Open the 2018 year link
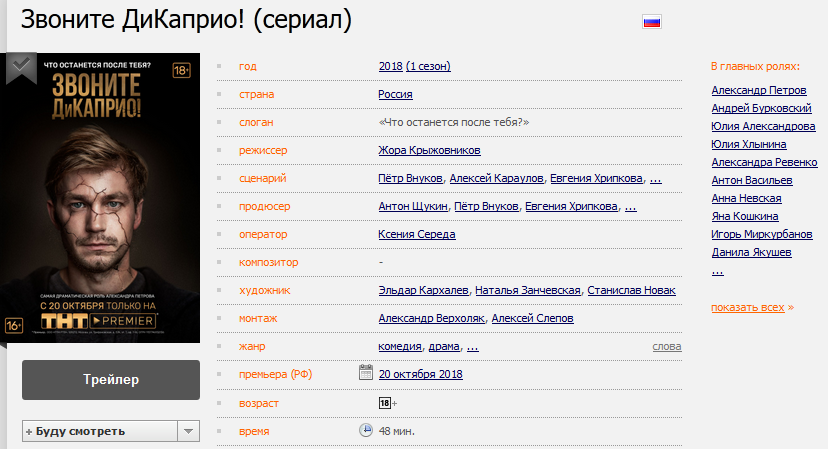828x449 pixels. (x=391, y=66)
